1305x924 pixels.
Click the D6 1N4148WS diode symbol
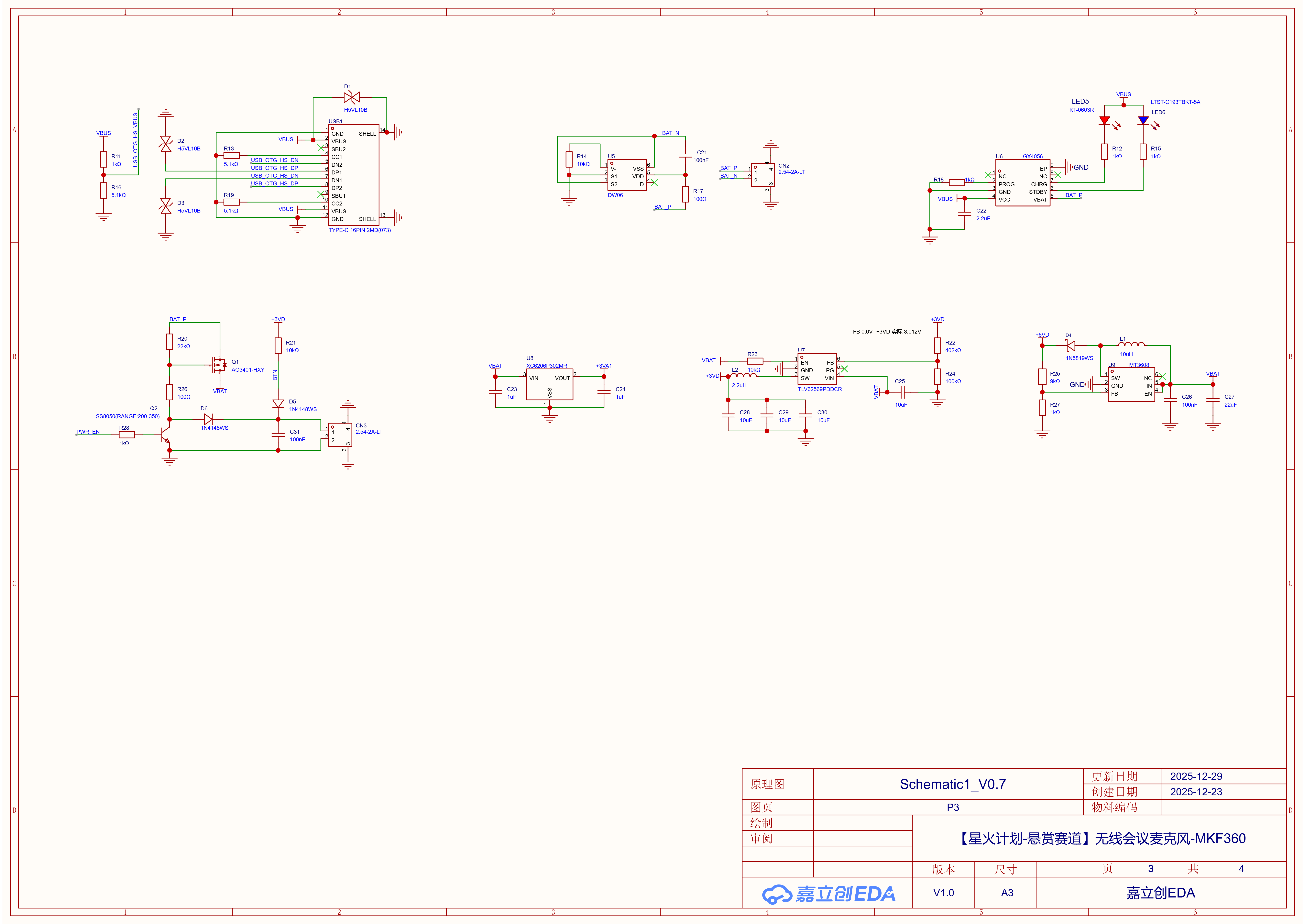tap(208, 419)
